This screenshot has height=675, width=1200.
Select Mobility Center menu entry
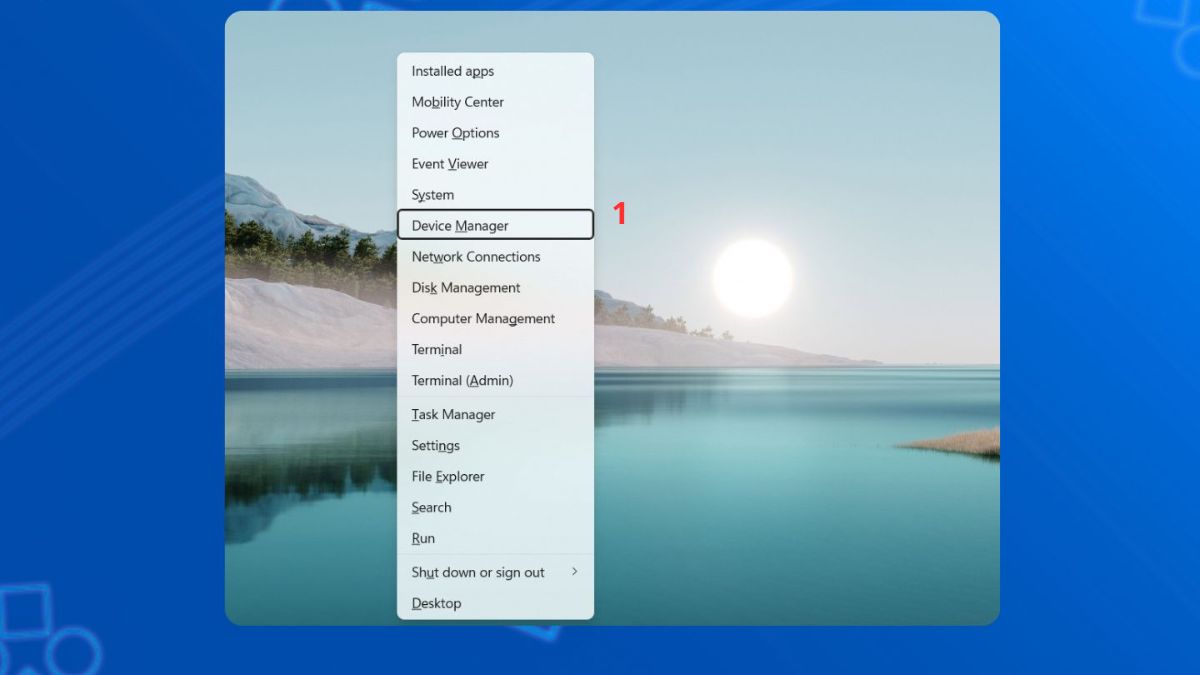[458, 102]
